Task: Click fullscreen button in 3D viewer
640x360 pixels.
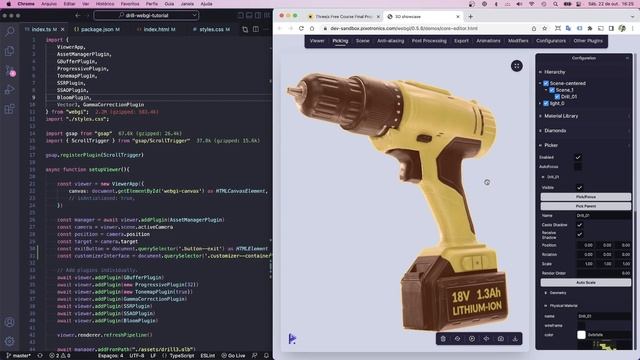Action: (x=517, y=66)
